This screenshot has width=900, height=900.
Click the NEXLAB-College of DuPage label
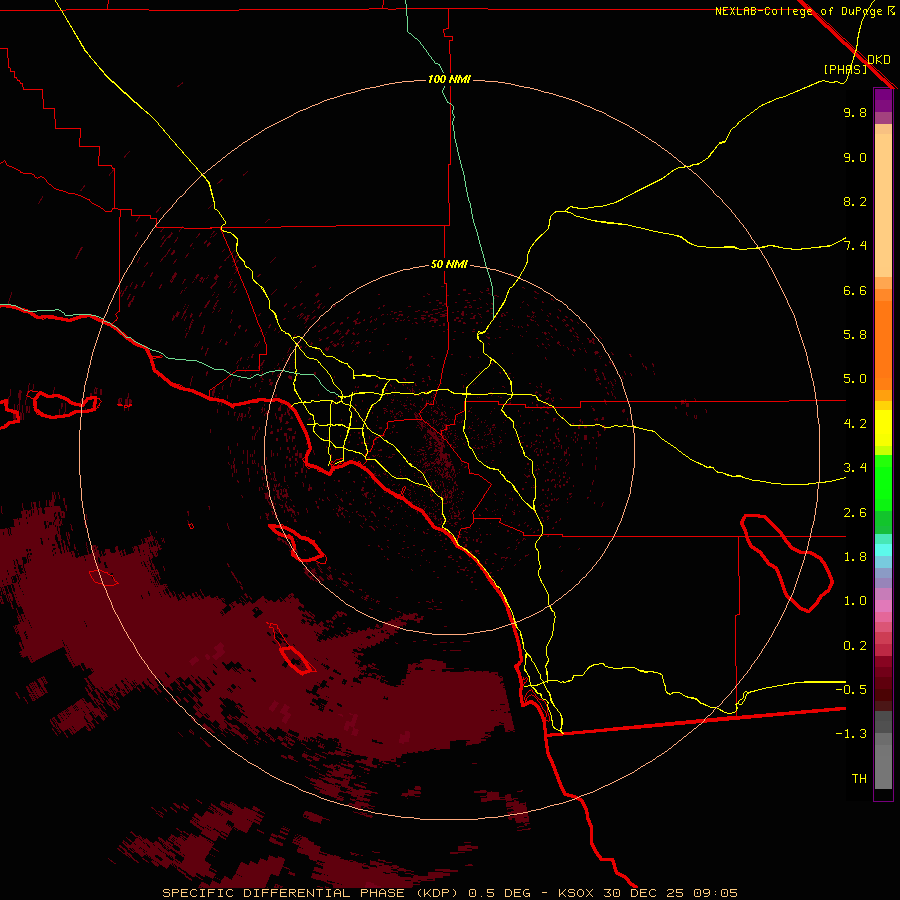click(800, 11)
